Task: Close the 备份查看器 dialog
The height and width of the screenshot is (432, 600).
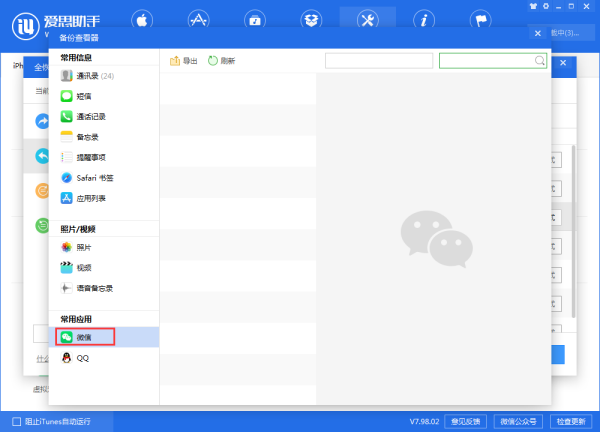Action: [538, 34]
